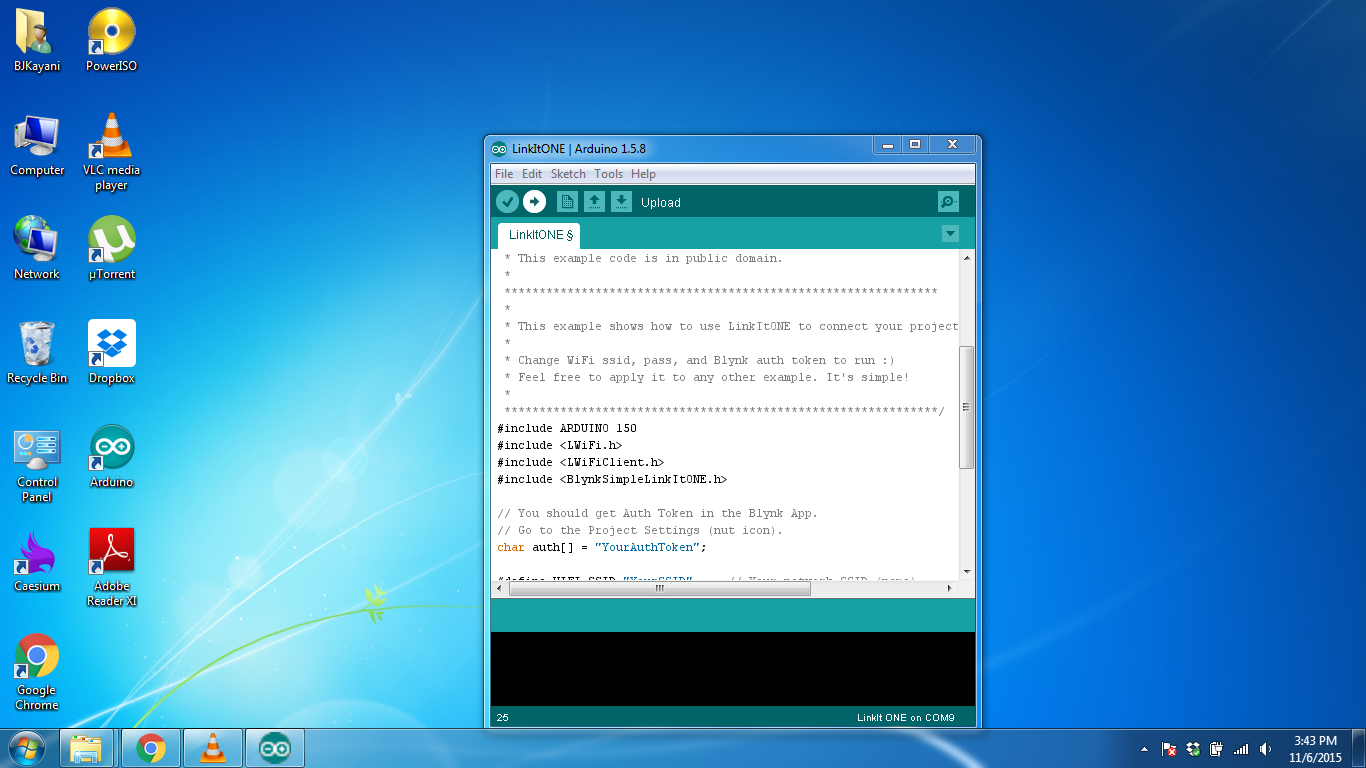Click the editor horizontal scrollbar thumb

[660, 588]
